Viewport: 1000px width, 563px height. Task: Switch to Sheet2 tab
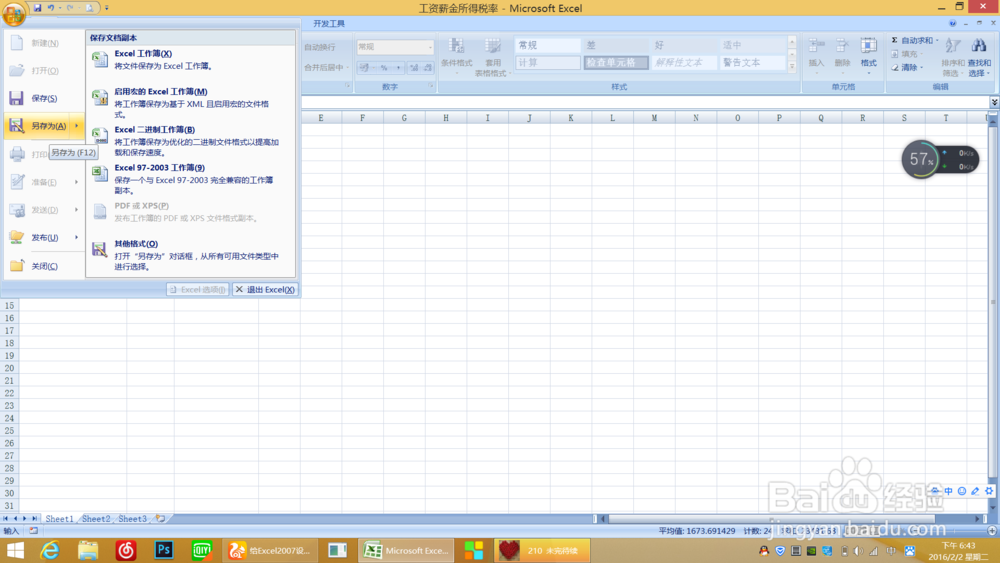[96, 519]
